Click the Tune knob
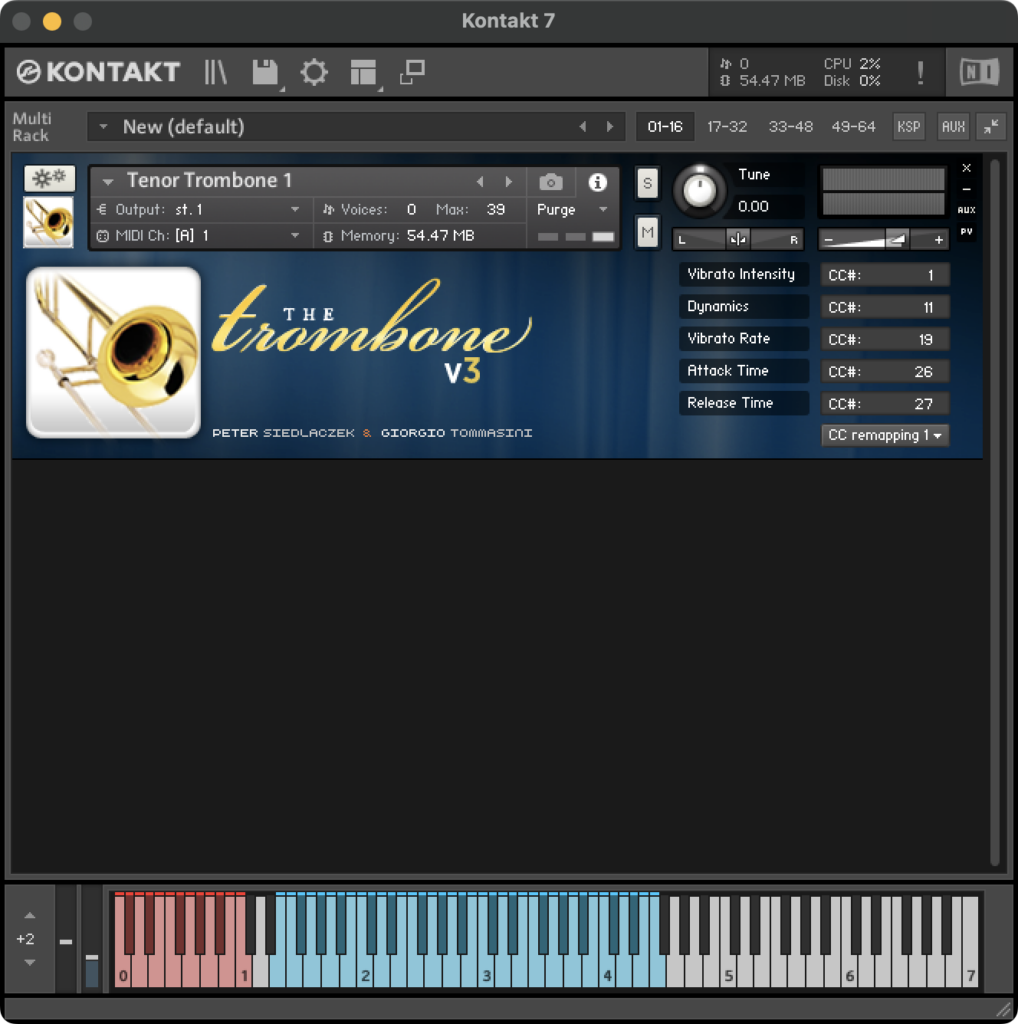Screen dimensions: 1018x1024 point(699,191)
